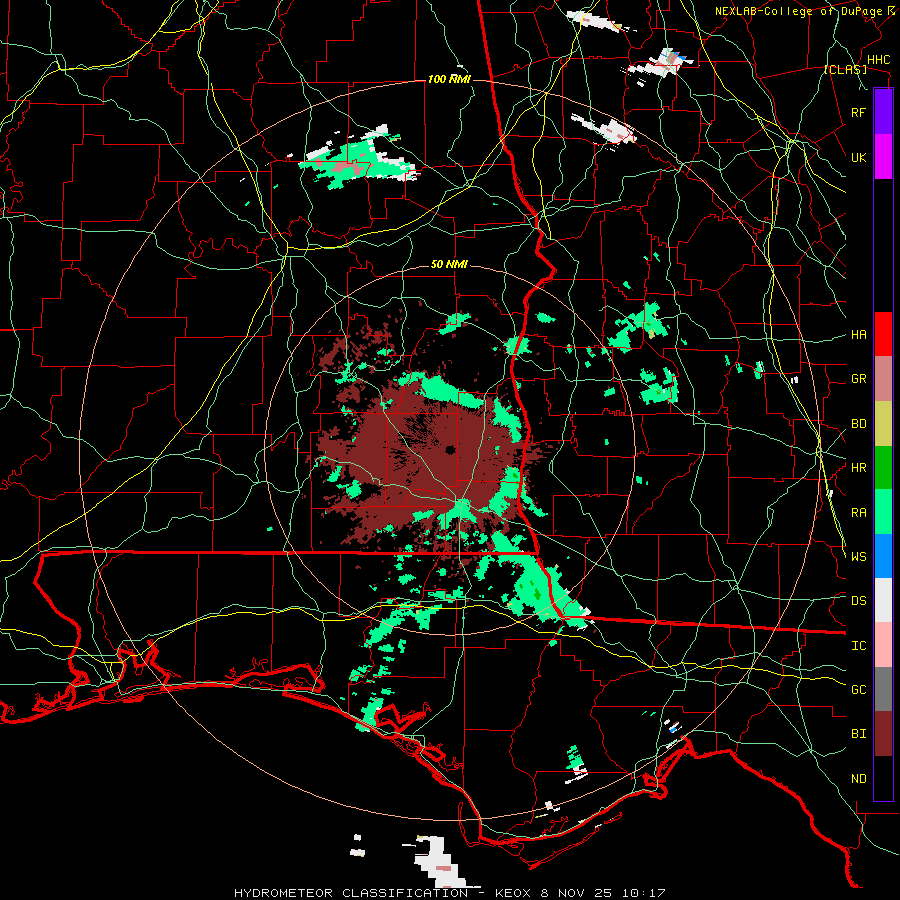The width and height of the screenshot is (900, 900).
Task: Click the WS blue legend swatch
Action: (x=883, y=556)
